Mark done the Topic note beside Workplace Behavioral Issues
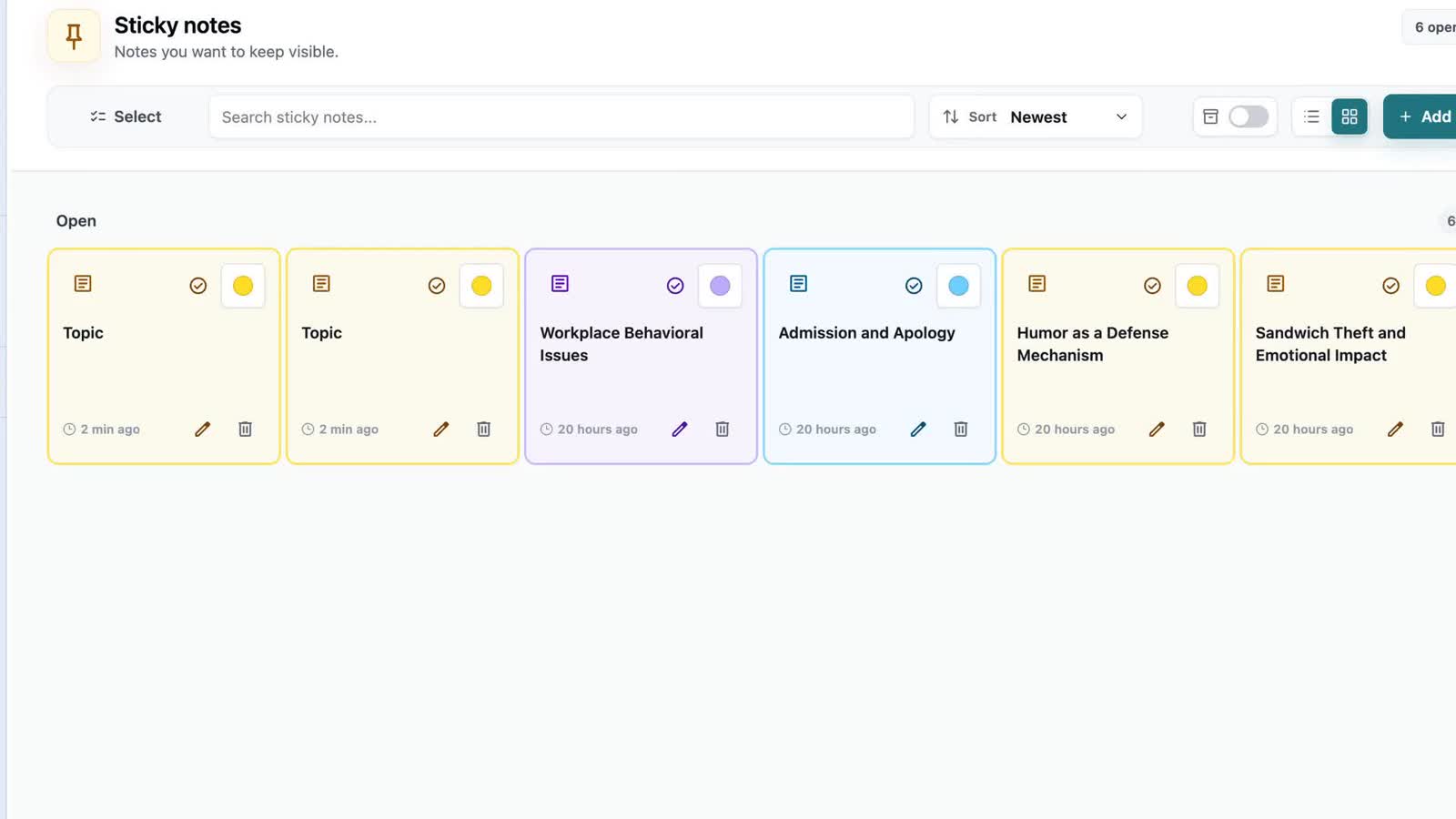This screenshot has width=1456, height=819. click(437, 286)
